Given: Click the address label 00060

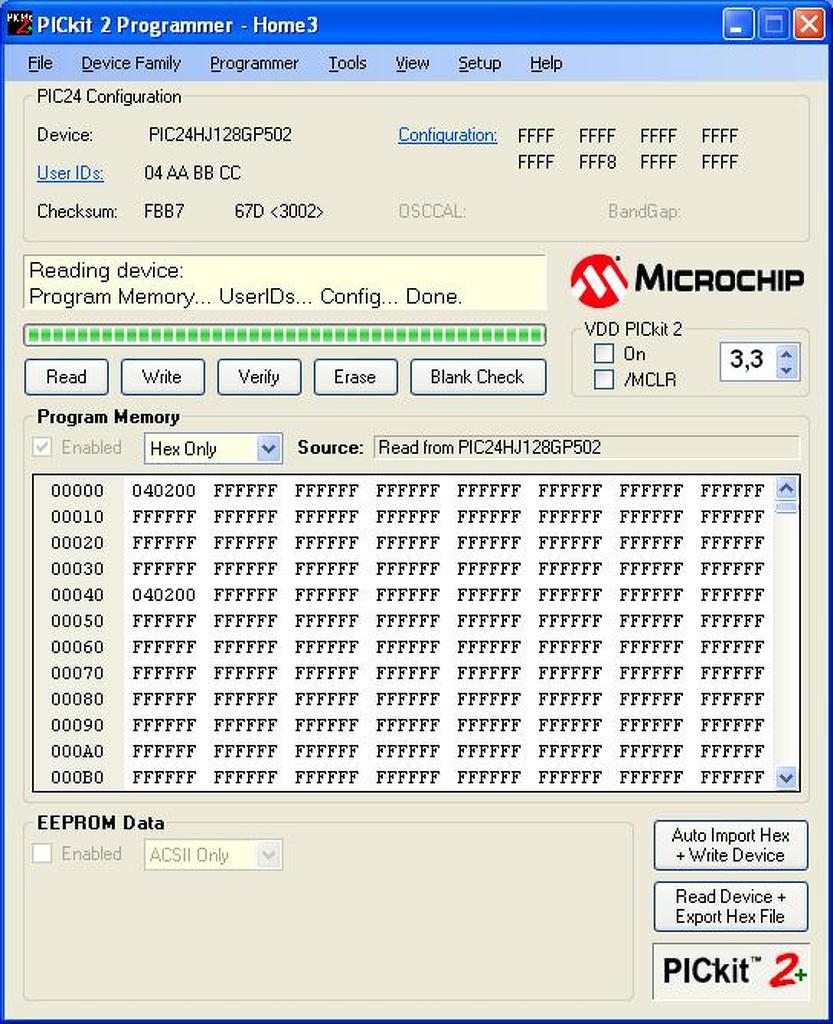Looking at the screenshot, I should [78, 648].
